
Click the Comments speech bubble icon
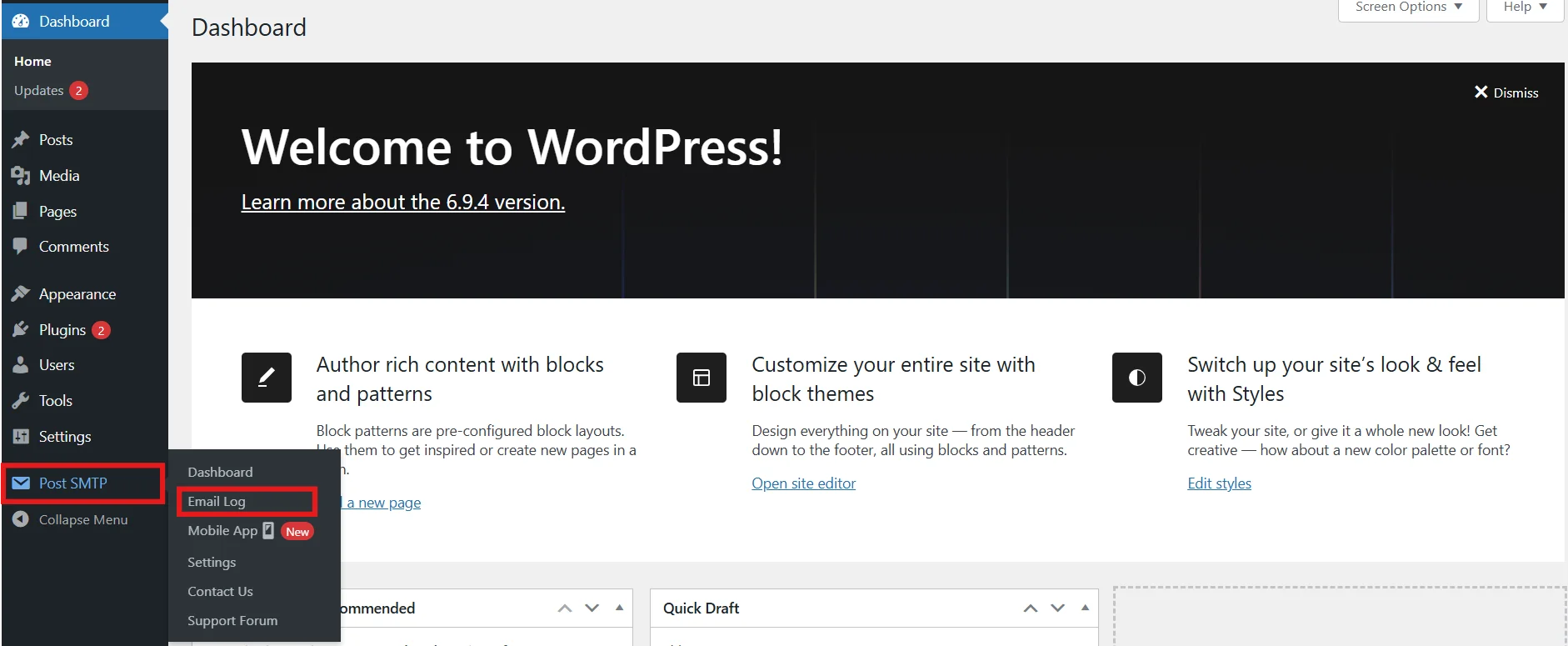coord(21,247)
